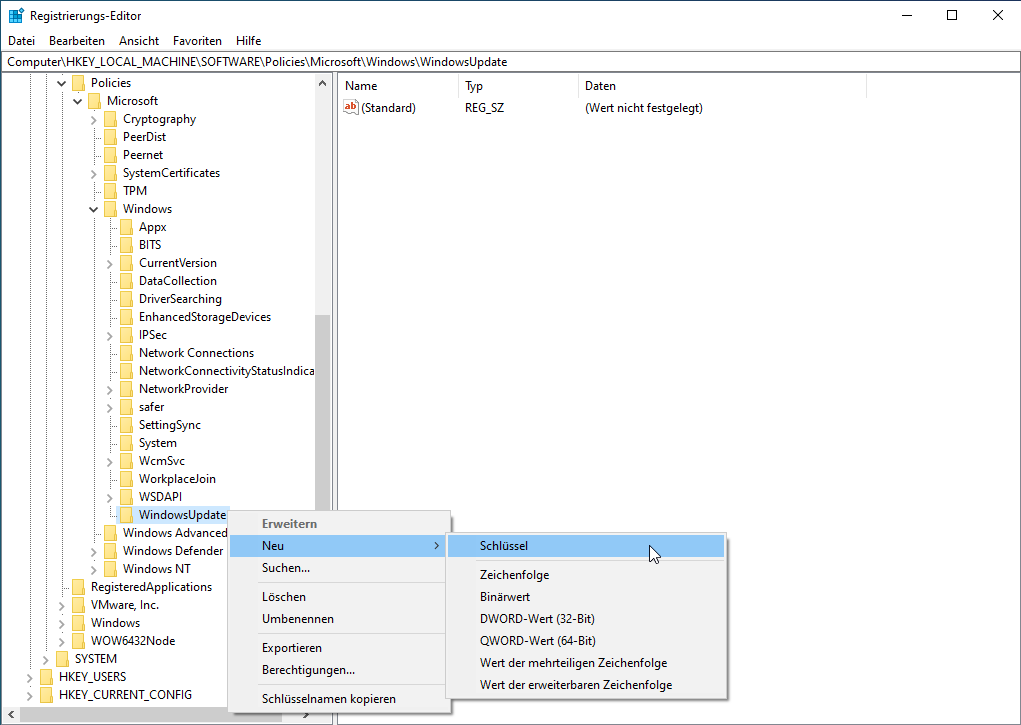Screen dimensions: 1021x725
Task: Click the DataCollection folder icon
Action: click(x=127, y=281)
